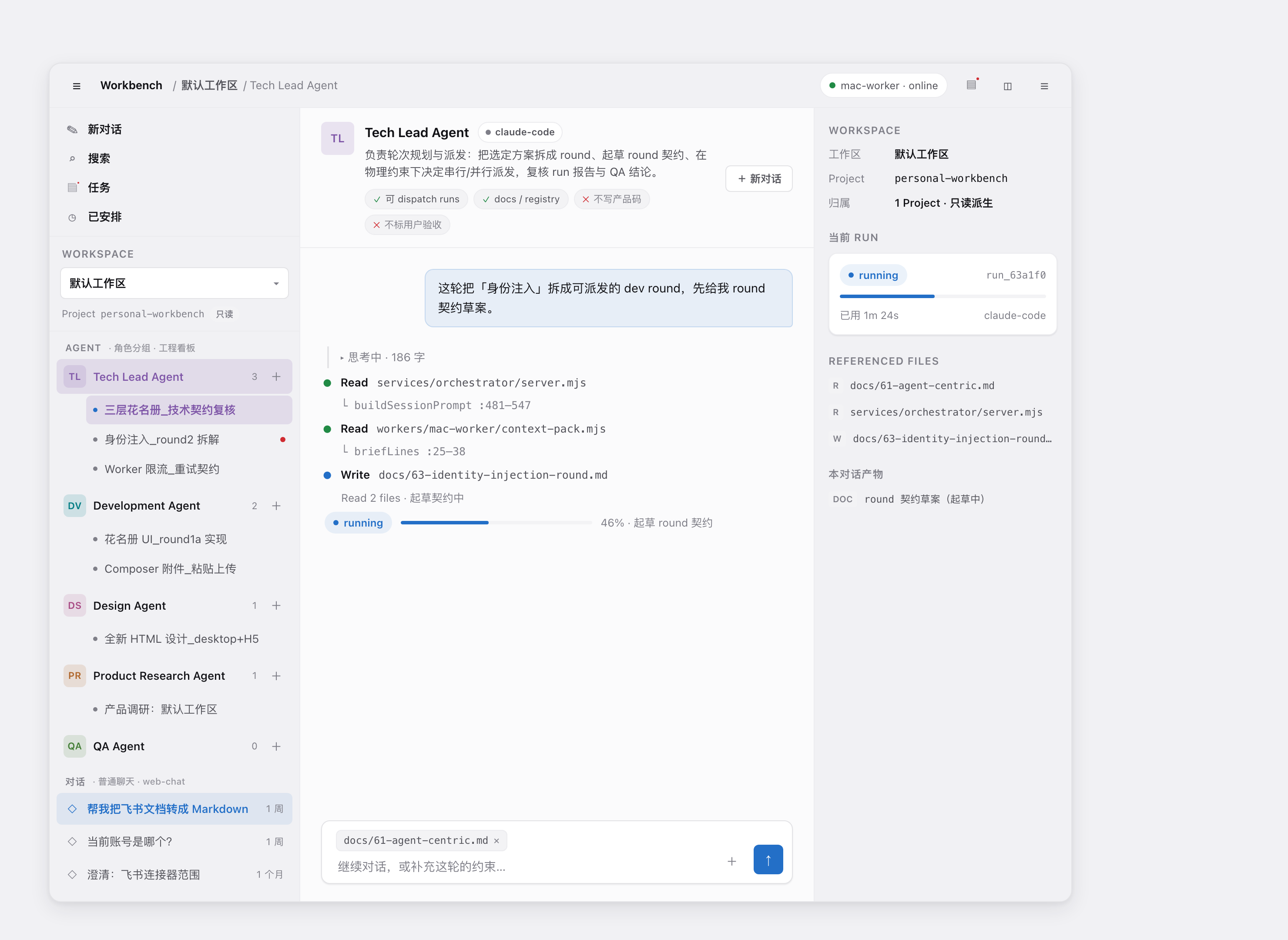Click the pencil icon for 新对话

[72, 129]
